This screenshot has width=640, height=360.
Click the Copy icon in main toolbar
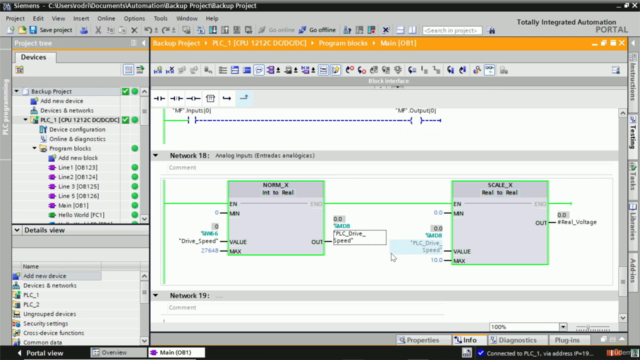click(110, 30)
